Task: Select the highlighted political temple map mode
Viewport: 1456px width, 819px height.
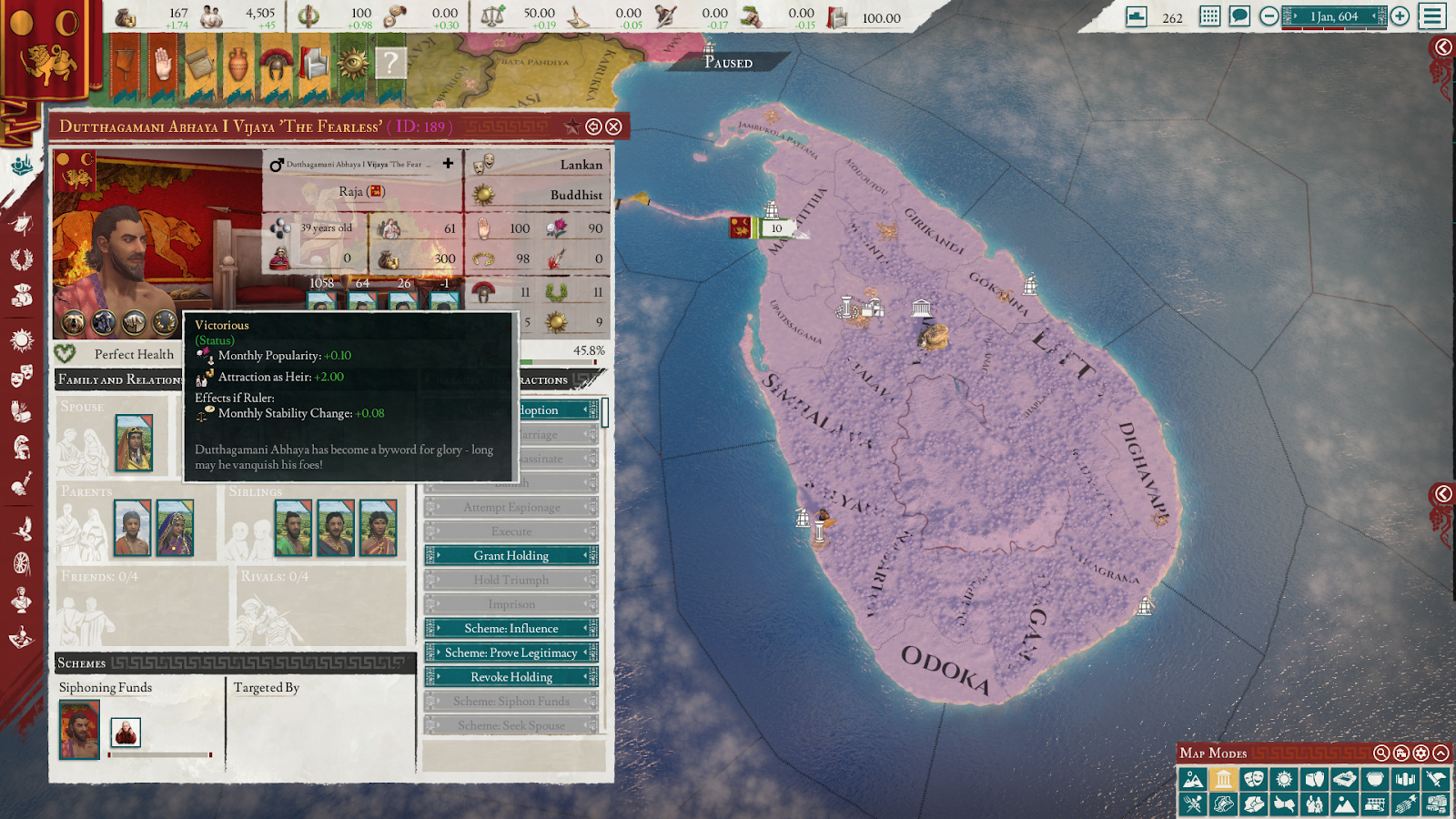Action: pos(1223,779)
